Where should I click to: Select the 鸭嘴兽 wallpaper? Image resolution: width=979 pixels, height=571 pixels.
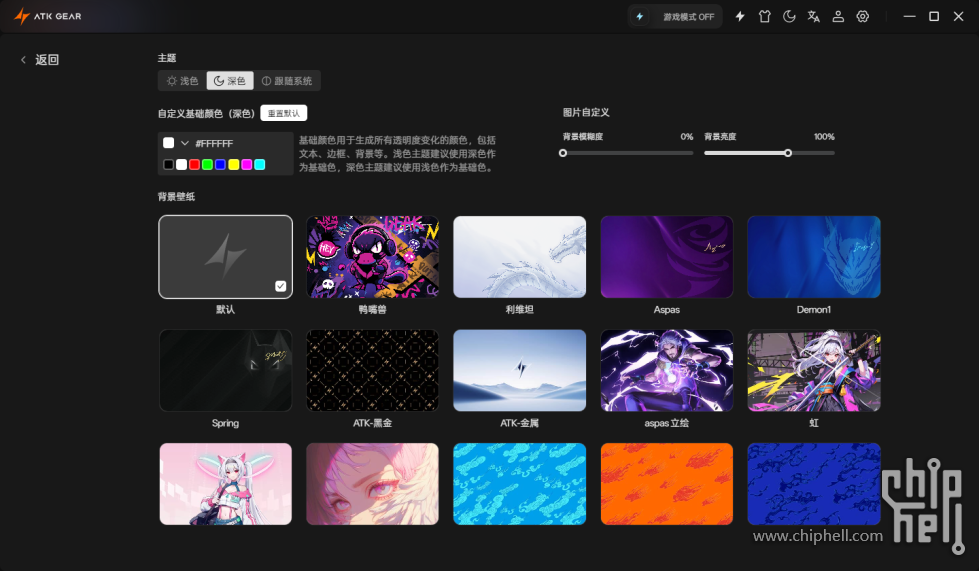[373, 257]
